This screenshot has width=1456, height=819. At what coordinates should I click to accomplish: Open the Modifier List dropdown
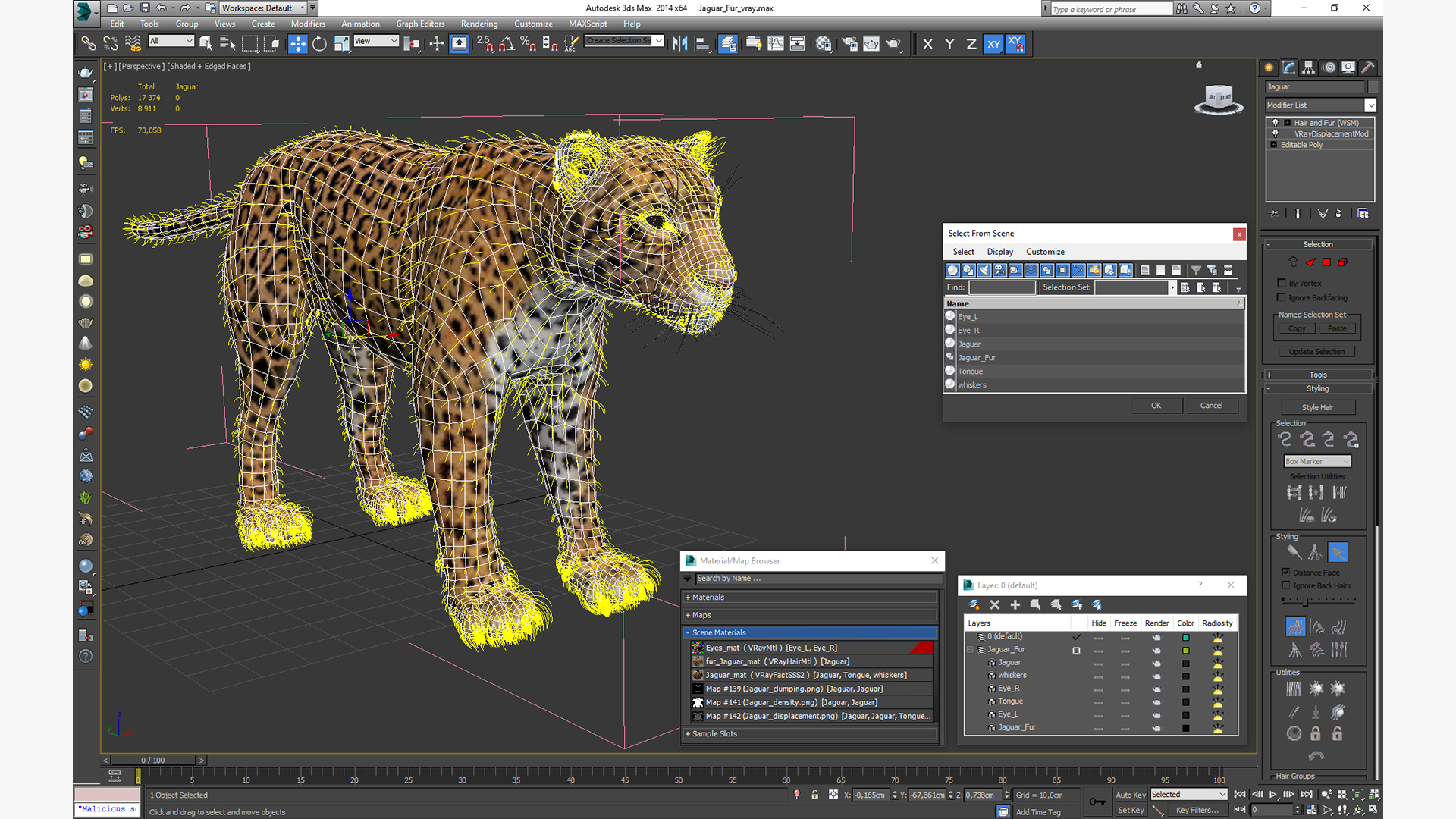point(1370,105)
